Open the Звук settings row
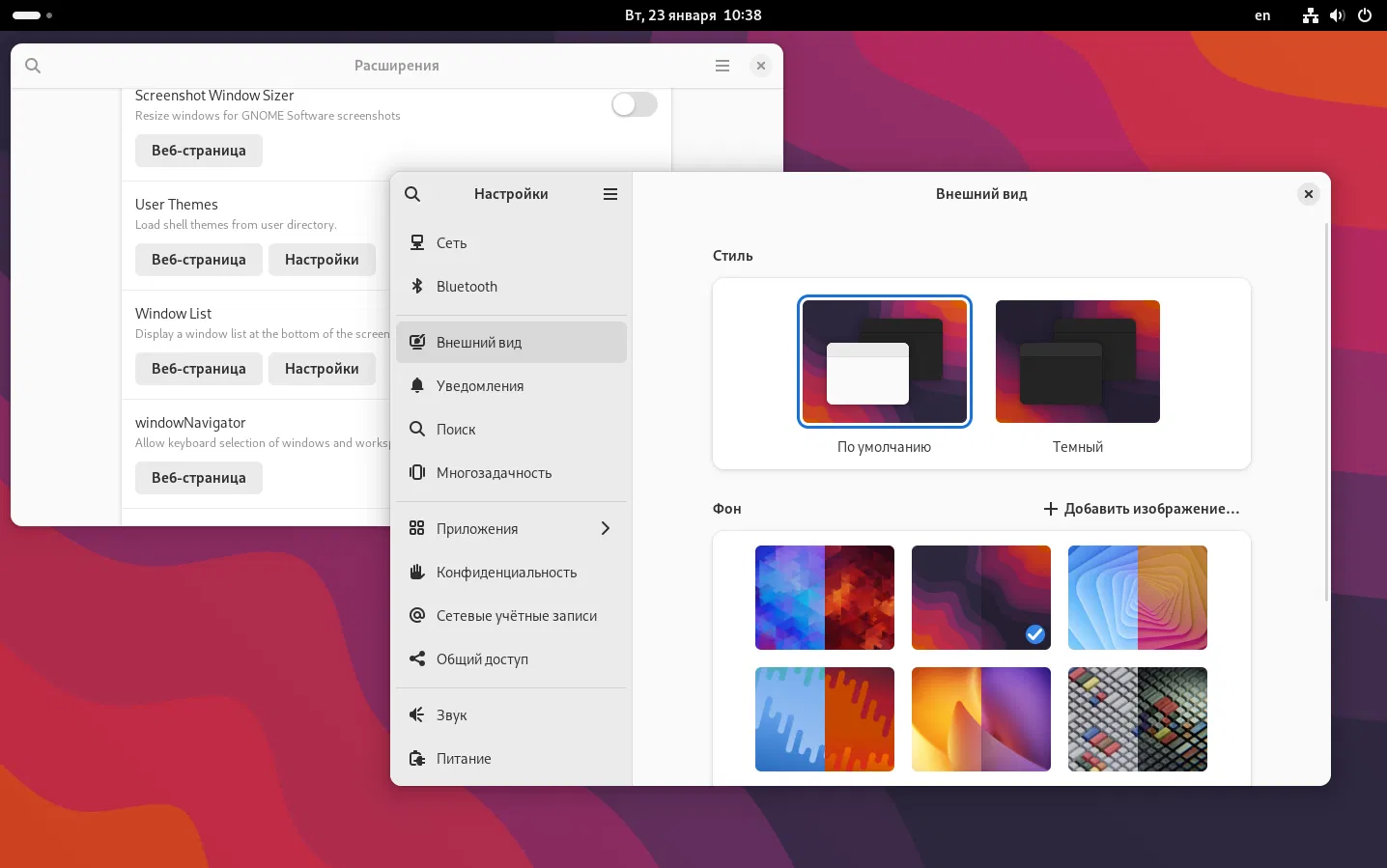This screenshot has width=1387, height=868. [512, 715]
